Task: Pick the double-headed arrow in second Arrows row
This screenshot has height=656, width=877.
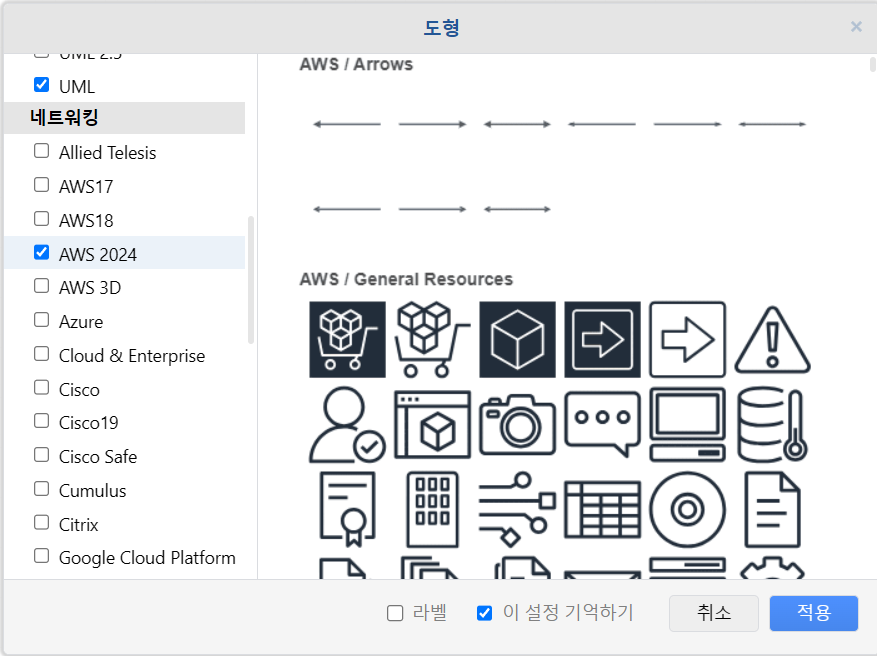Action: 517,209
